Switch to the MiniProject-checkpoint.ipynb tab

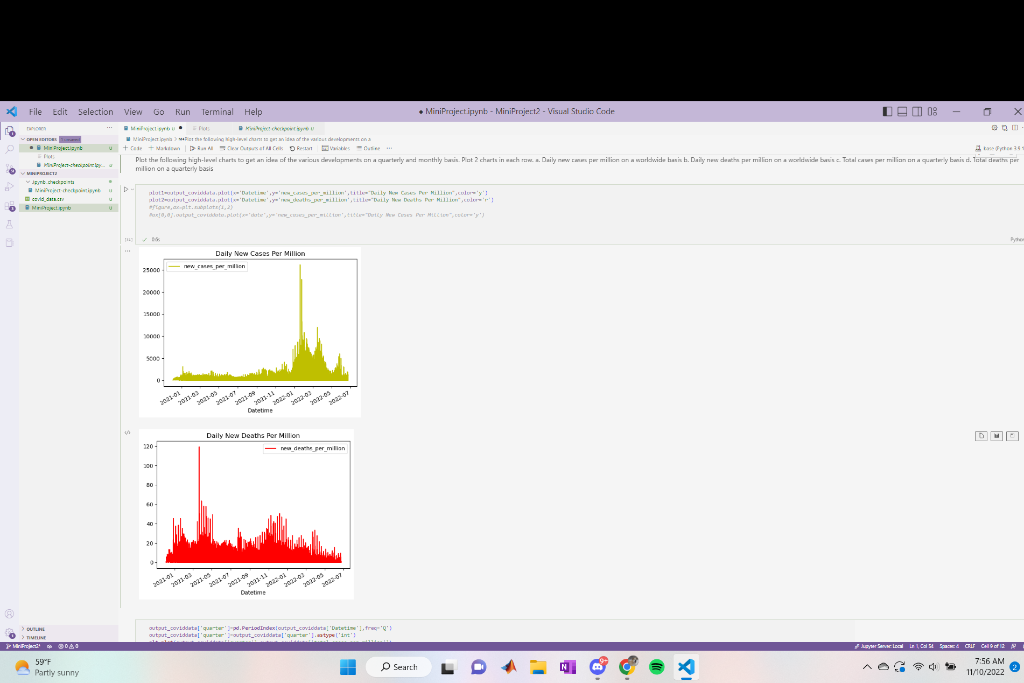point(276,129)
